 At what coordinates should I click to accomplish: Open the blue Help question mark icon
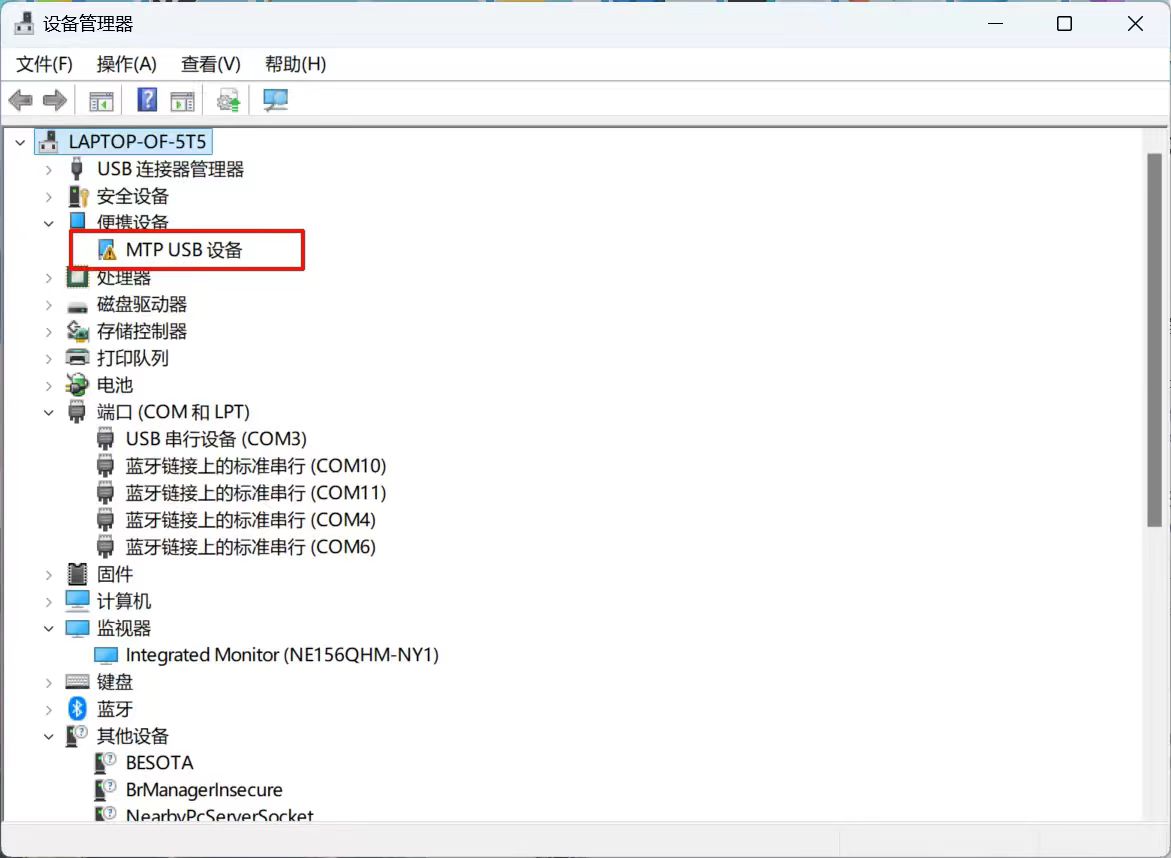pyautogui.click(x=147, y=99)
